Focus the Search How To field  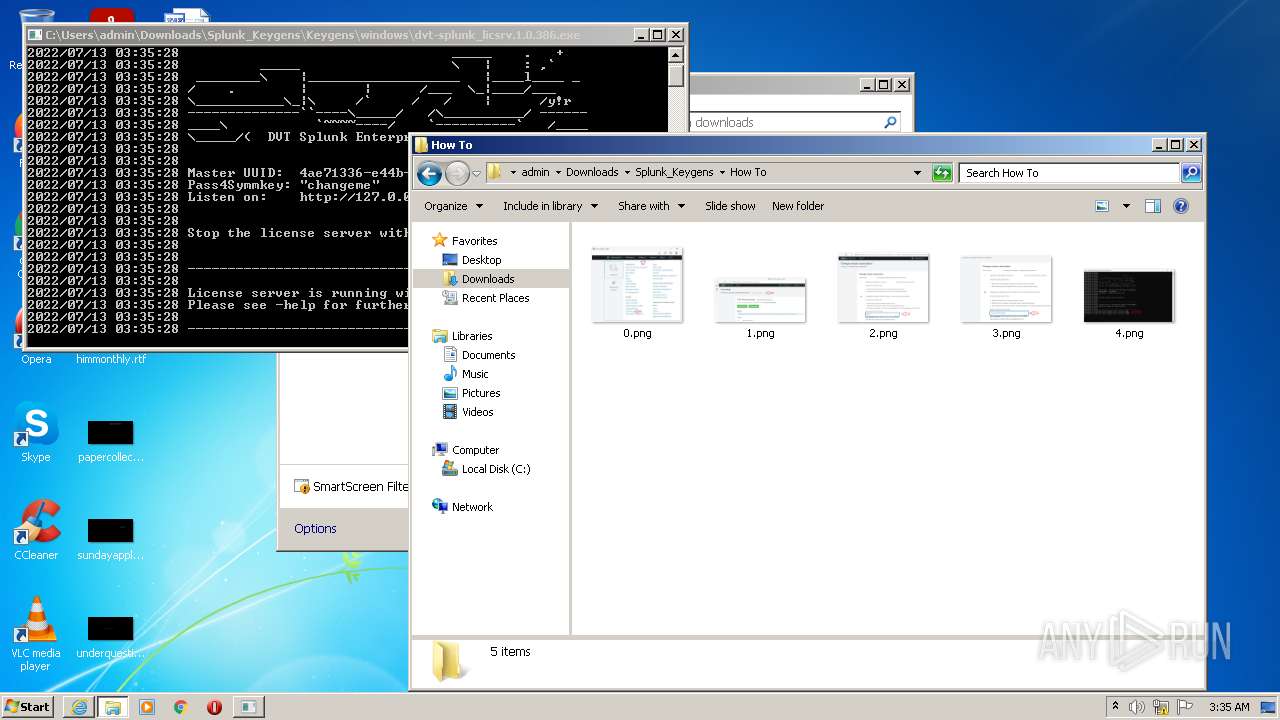click(x=1068, y=173)
